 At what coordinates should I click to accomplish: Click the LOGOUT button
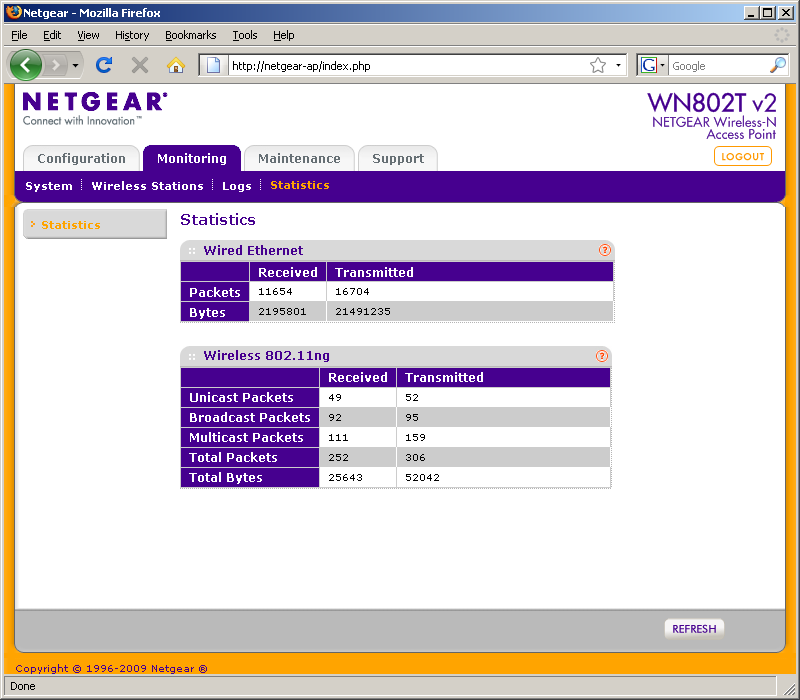click(x=742, y=156)
